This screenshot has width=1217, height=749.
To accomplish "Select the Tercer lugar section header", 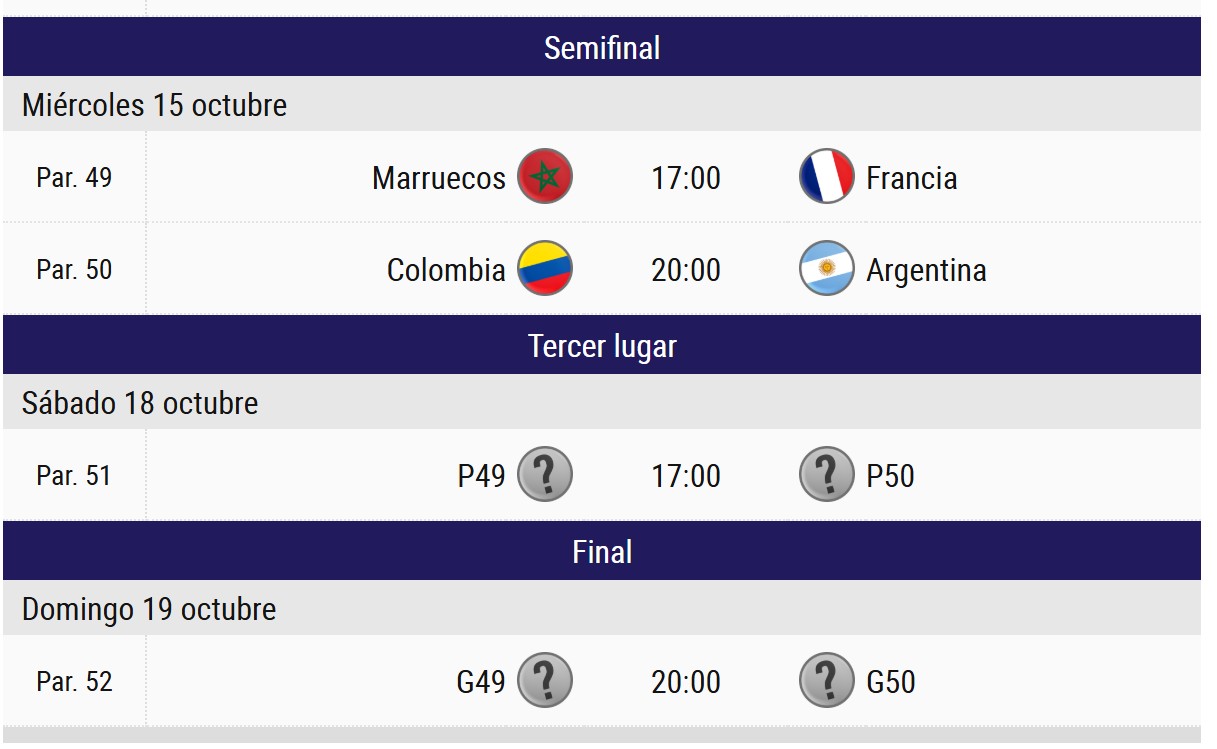I will click(x=602, y=346).
